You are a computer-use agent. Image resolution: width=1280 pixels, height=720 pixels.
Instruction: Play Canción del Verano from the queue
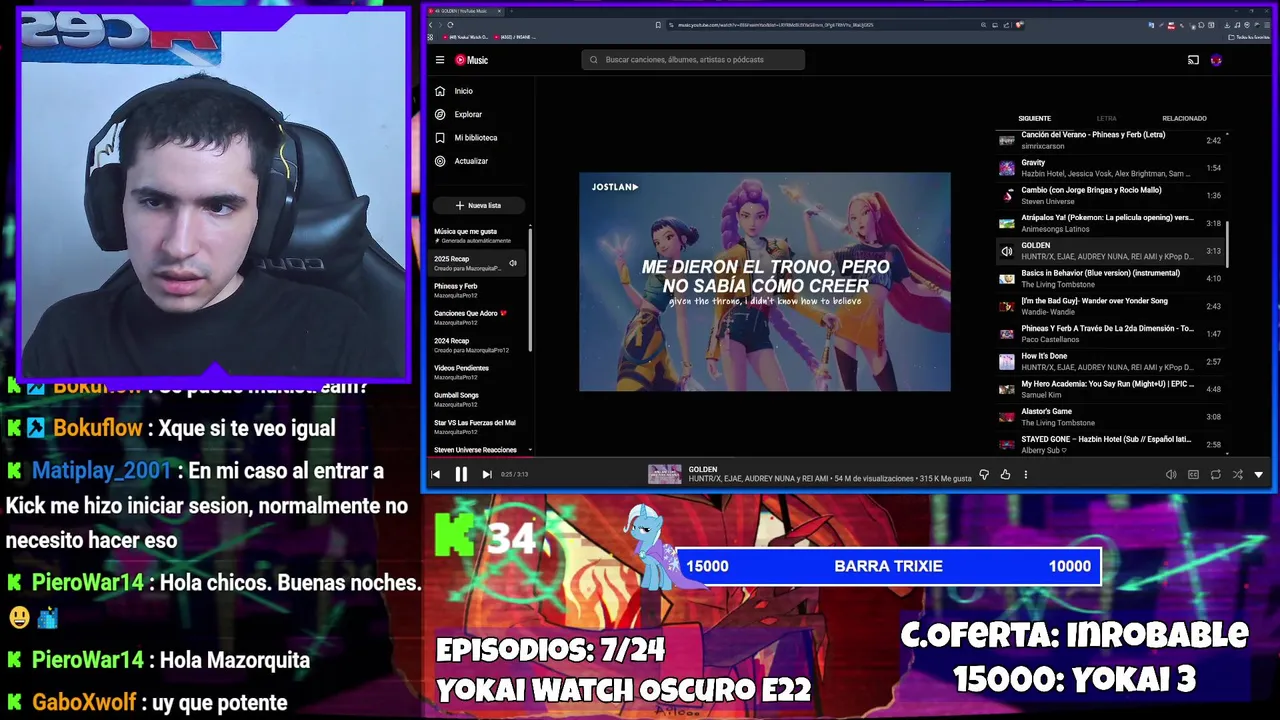(x=1110, y=140)
